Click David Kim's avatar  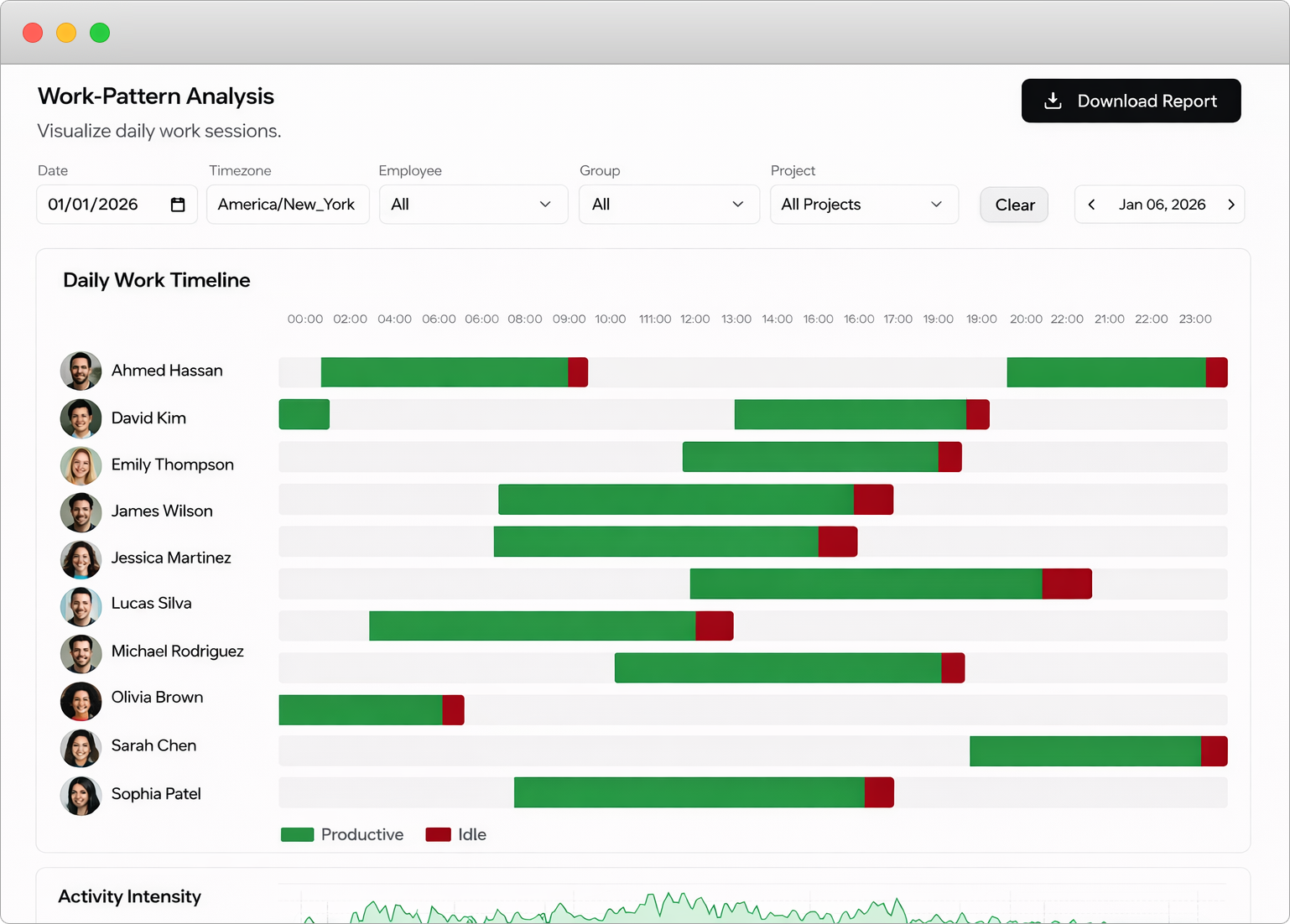[x=81, y=418]
